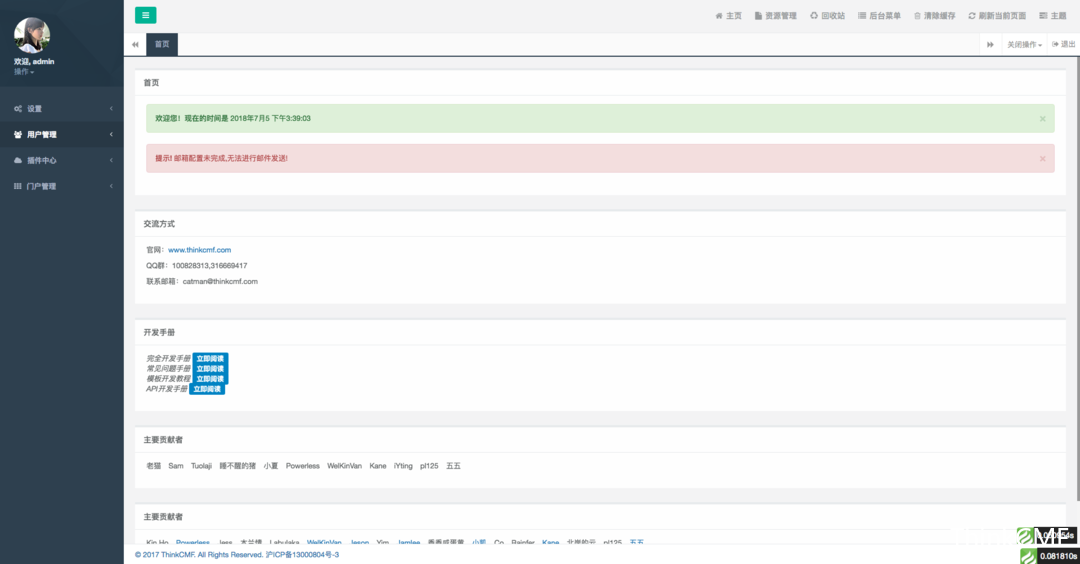Click the tab scroll-left double arrow
This screenshot has width=1080, height=564.
[135, 44]
